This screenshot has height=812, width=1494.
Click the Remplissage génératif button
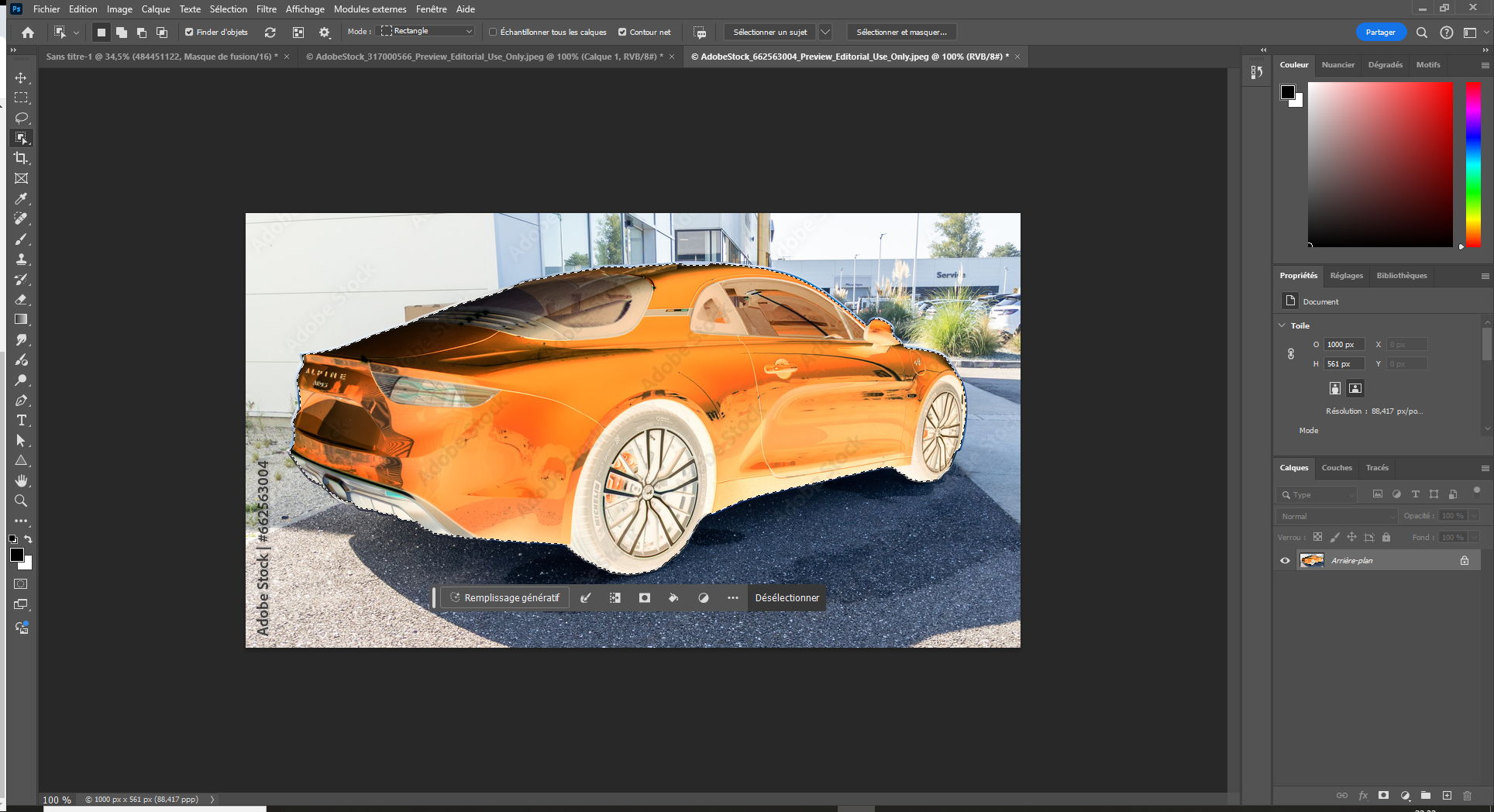505,598
